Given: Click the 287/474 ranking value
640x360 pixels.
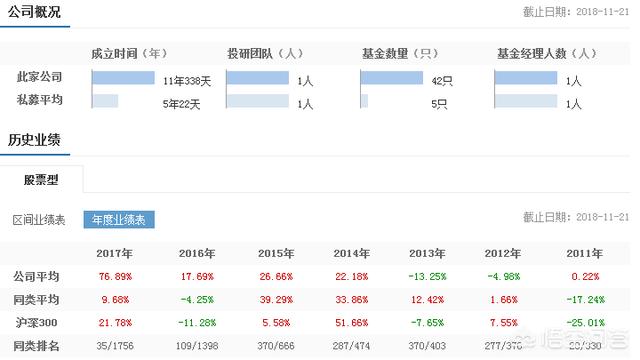Looking at the screenshot, I should [351, 346].
